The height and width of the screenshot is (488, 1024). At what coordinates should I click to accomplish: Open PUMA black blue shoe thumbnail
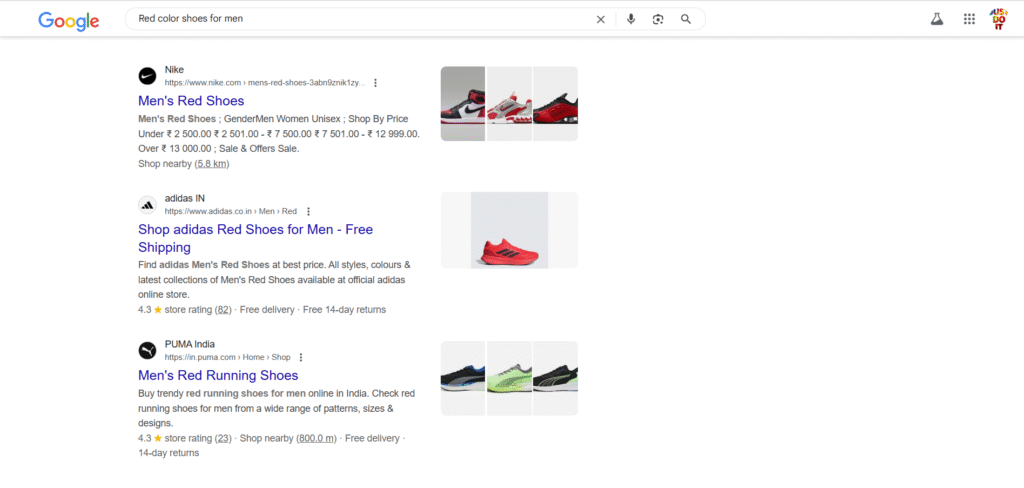(x=463, y=378)
